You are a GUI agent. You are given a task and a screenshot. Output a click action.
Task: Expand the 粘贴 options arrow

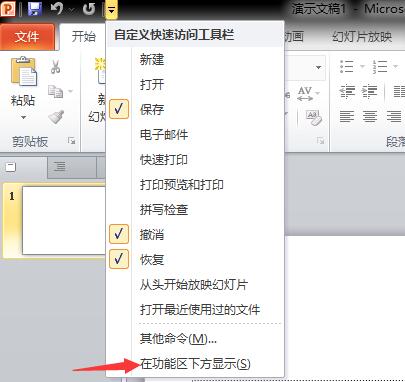tap(23, 117)
